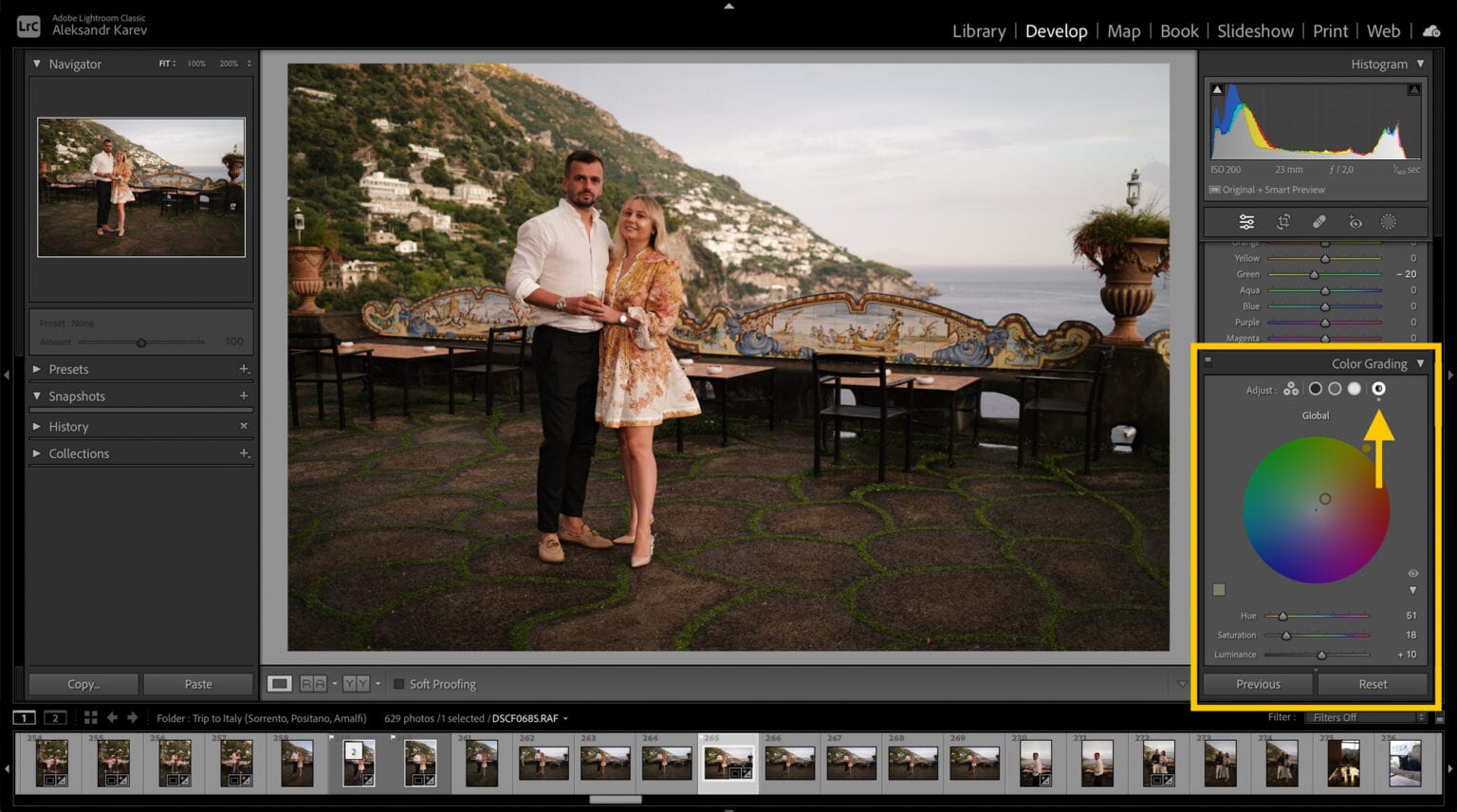Select the Crop Overlay tool

[x=1283, y=221]
